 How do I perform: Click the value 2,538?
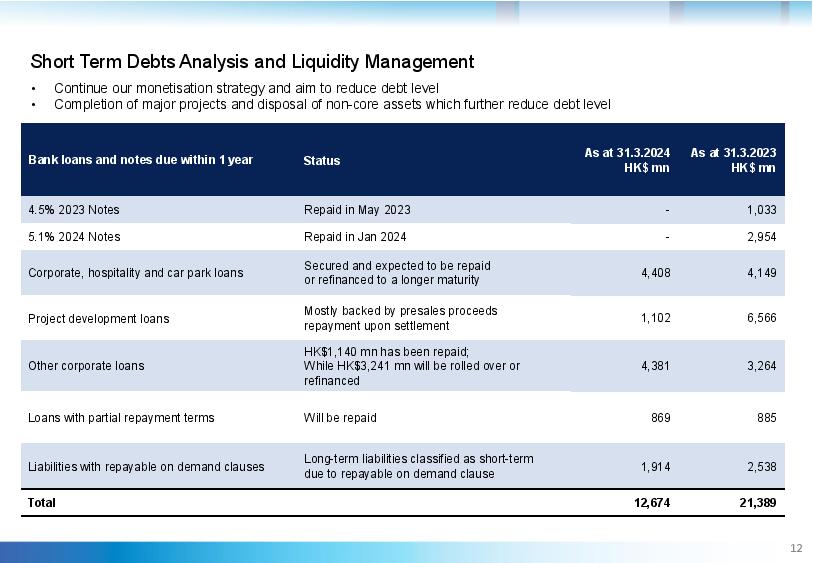pyautogui.click(x=762, y=467)
